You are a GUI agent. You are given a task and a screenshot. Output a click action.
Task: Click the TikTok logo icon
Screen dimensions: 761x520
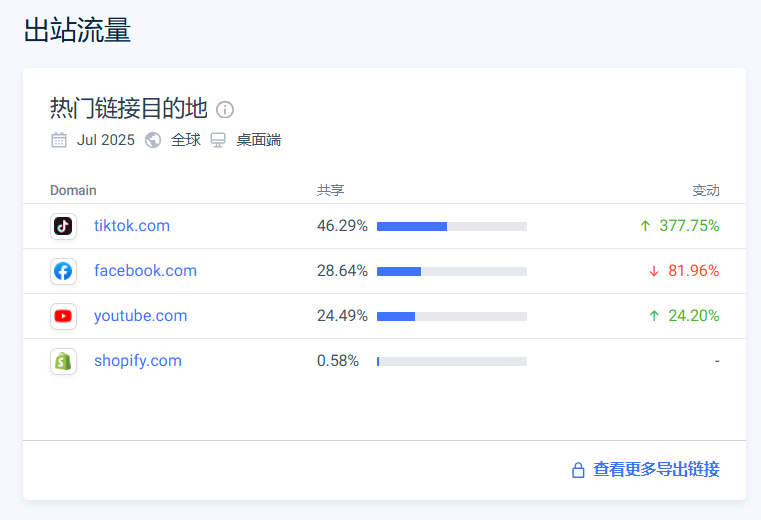pyautogui.click(x=63, y=226)
